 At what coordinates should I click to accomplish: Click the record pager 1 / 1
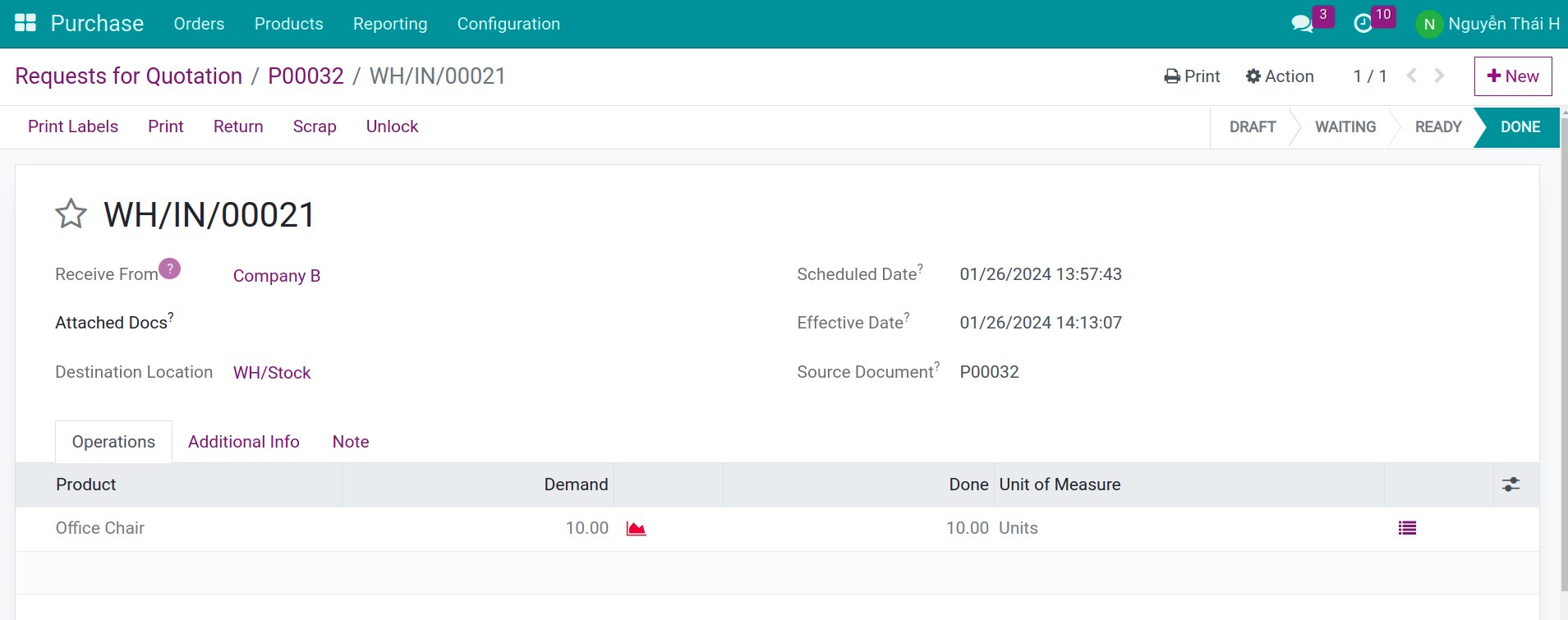click(x=1370, y=76)
